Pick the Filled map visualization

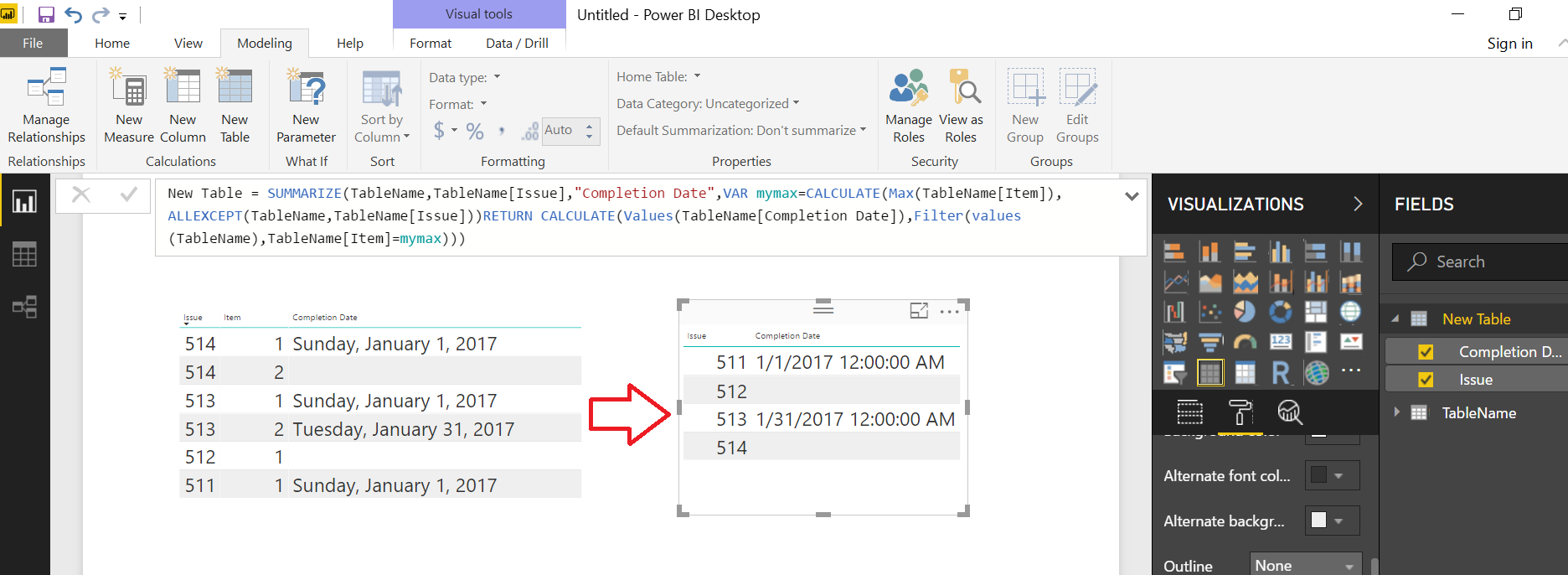coord(1174,342)
